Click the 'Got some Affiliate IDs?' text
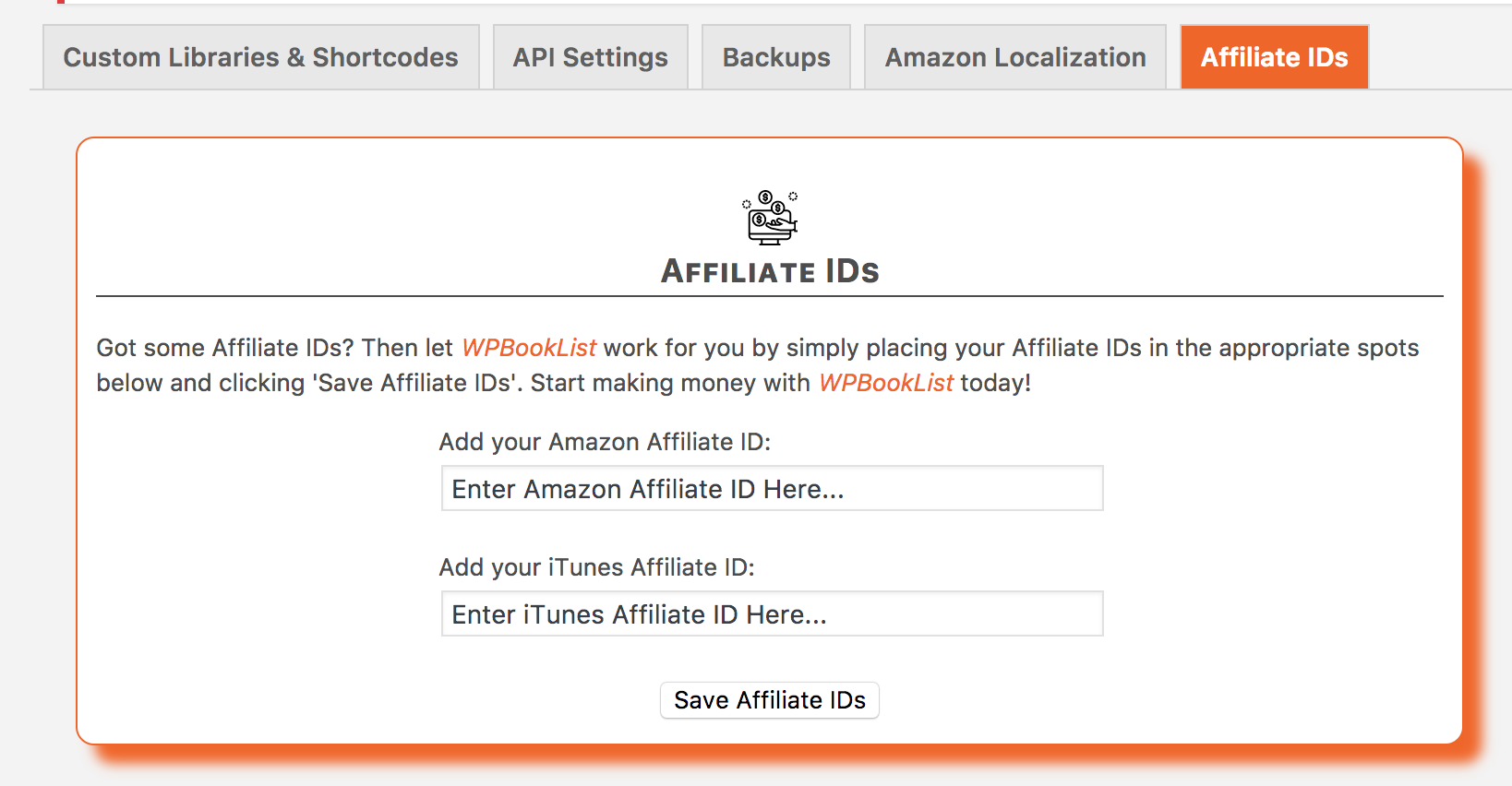Viewport: 1512px width, 786px height. tap(225, 348)
